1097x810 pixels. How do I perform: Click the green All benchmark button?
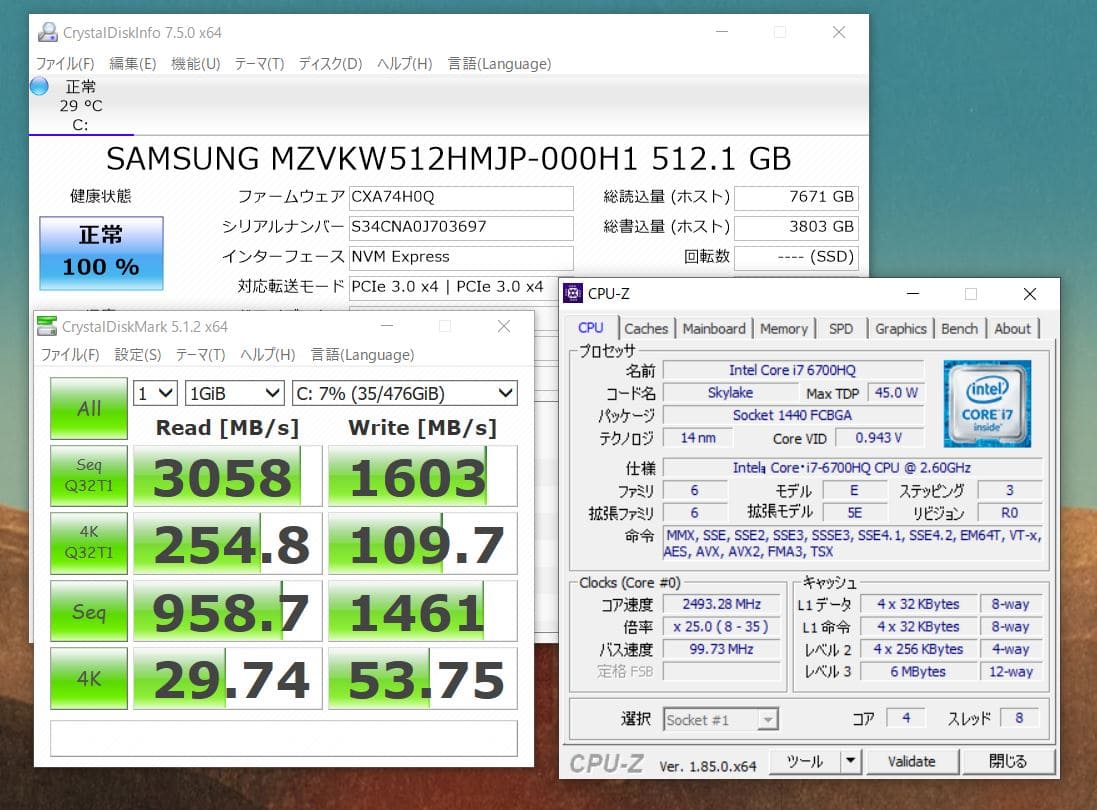pos(89,408)
